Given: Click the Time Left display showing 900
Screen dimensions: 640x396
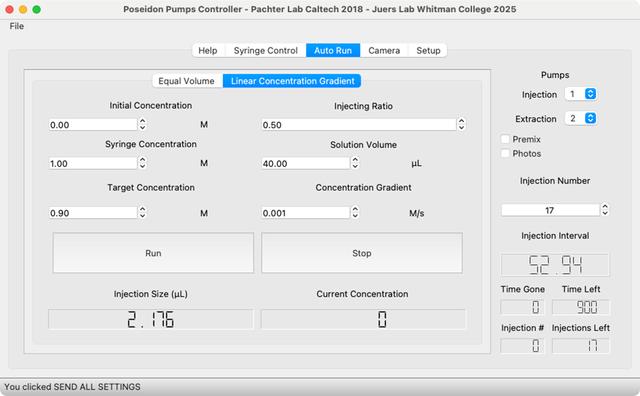Looking at the screenshot, I should pos(581,307).
